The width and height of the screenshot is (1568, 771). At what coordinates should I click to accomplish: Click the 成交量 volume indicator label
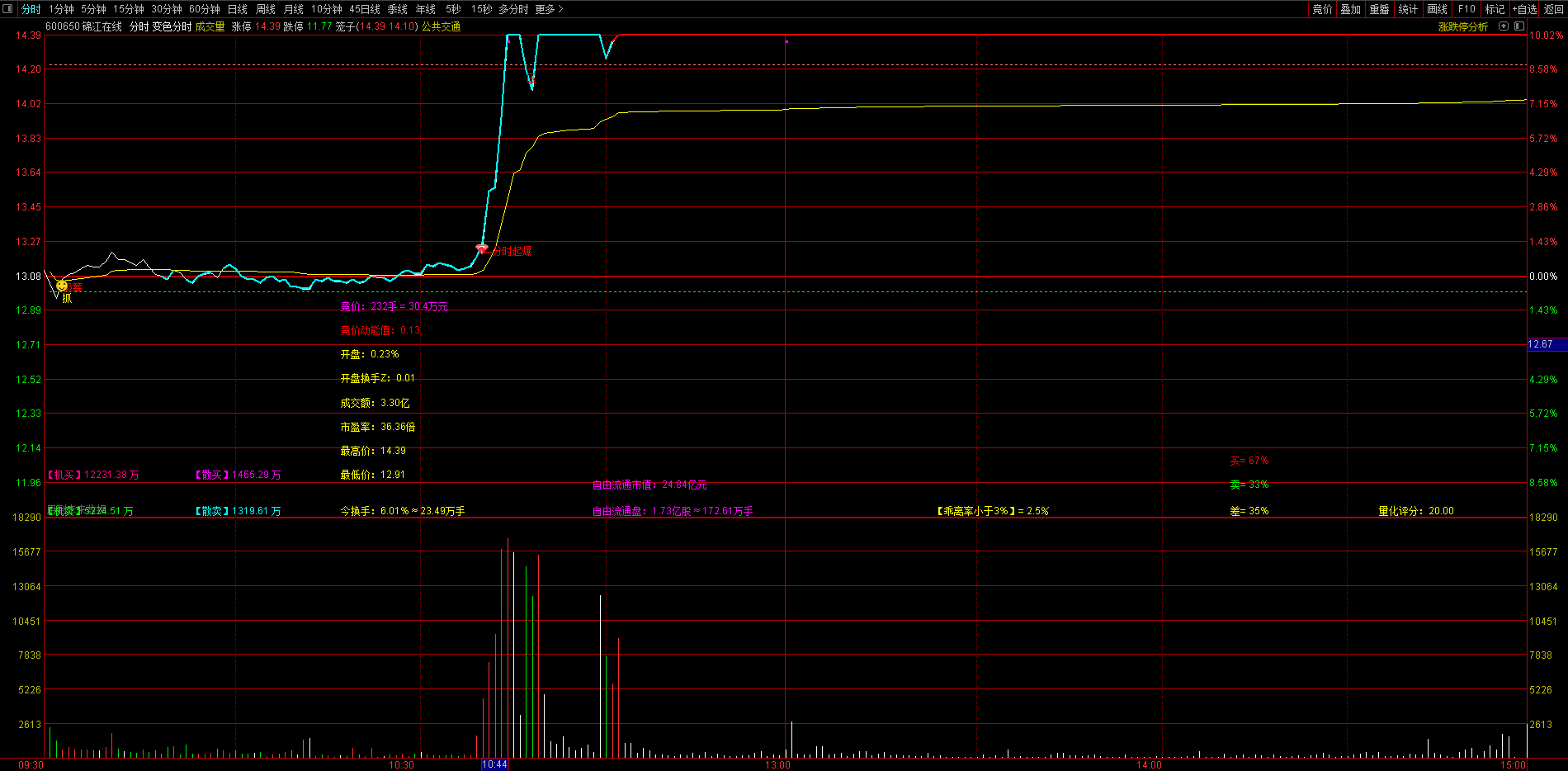tap(210, 26)
